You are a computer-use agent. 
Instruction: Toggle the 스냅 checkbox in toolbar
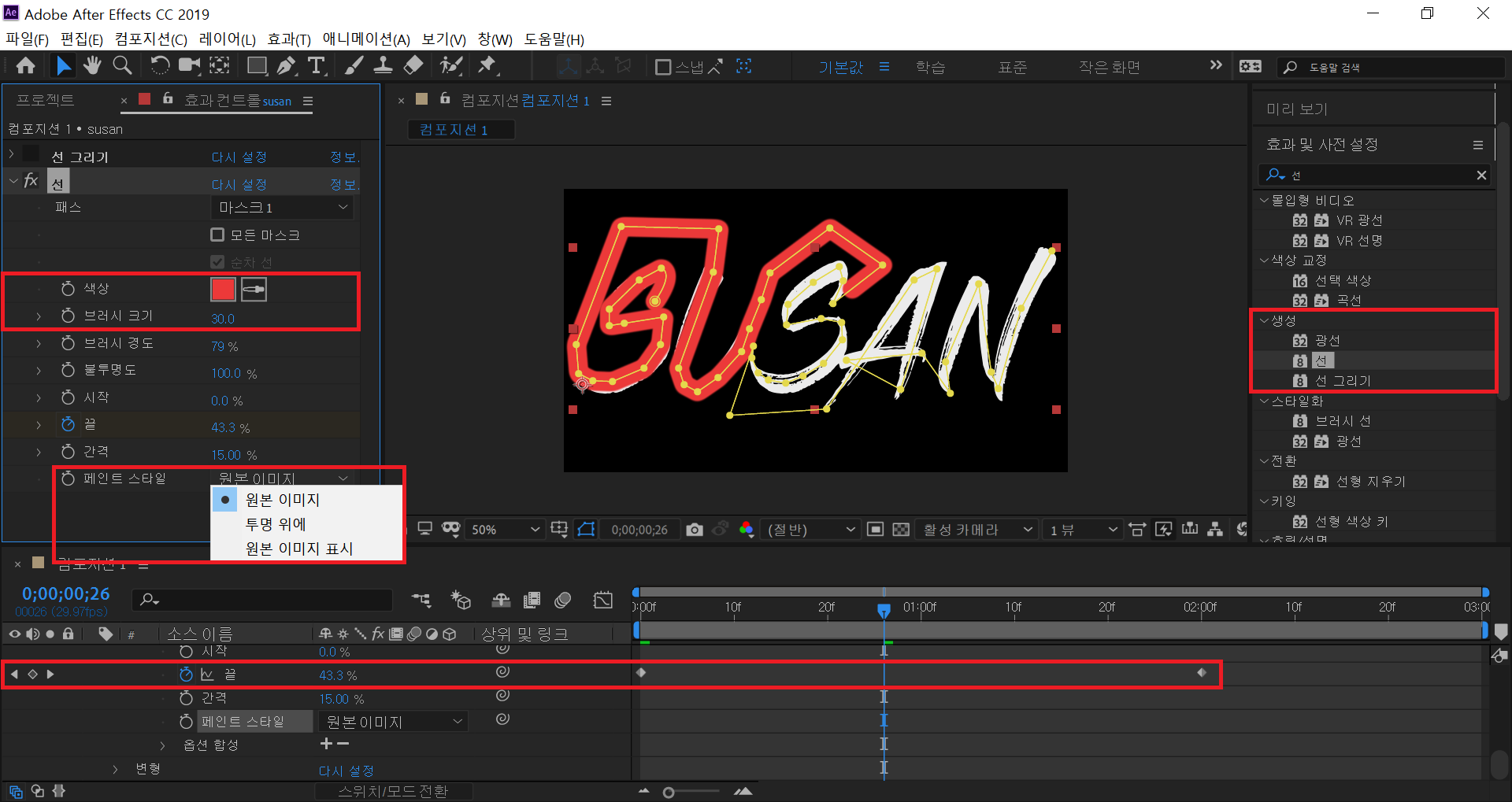(x=663, y=67)
